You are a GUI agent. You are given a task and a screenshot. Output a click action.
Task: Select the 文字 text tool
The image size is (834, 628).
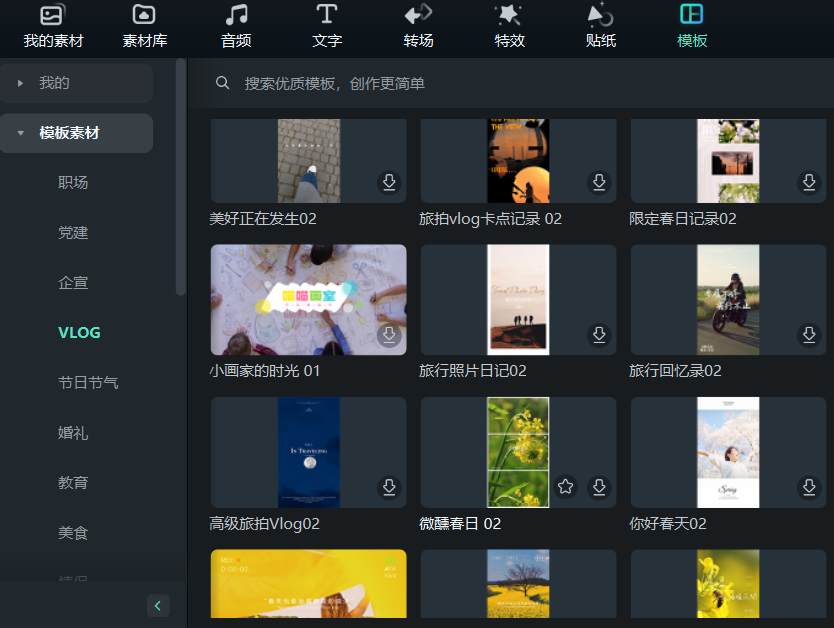pyautogui.click(x=326, y=26)
